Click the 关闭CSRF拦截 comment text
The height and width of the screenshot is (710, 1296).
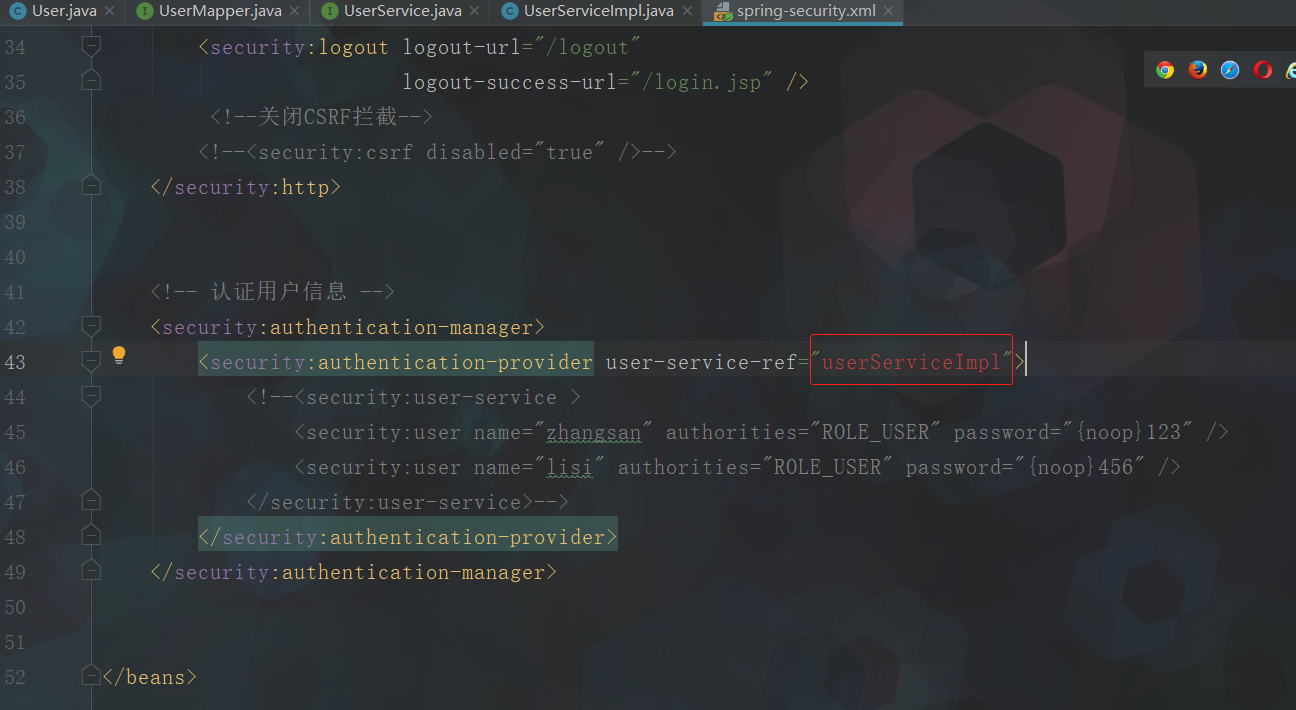click(x=321, y=117)
